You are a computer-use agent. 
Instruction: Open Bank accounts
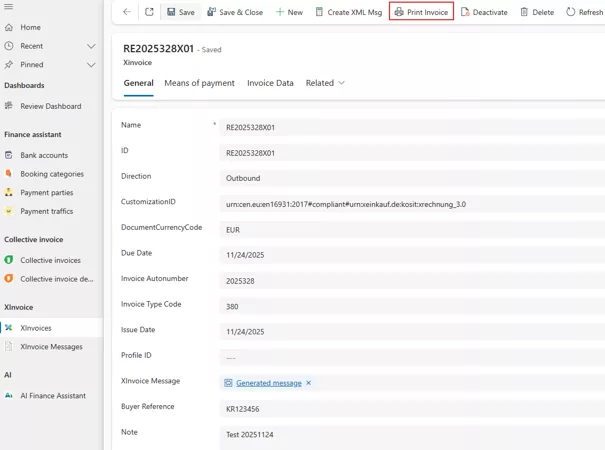(x=44, y=155)
